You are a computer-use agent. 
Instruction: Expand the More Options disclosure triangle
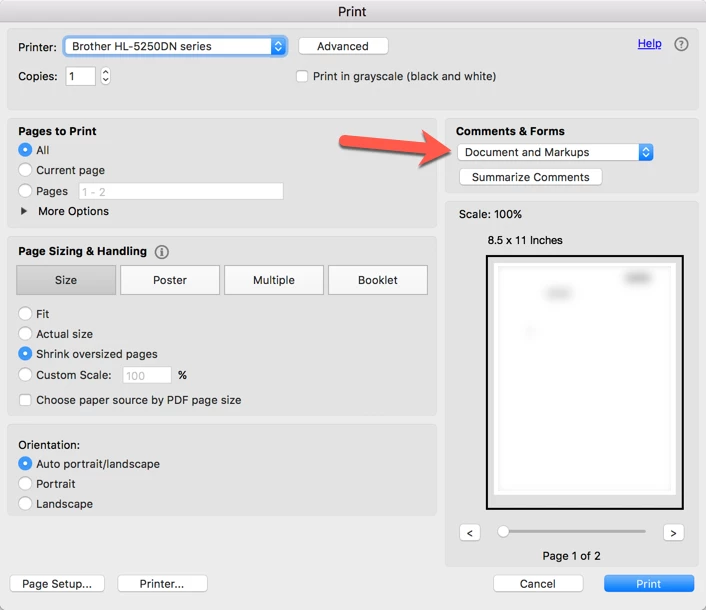(24, 211)
